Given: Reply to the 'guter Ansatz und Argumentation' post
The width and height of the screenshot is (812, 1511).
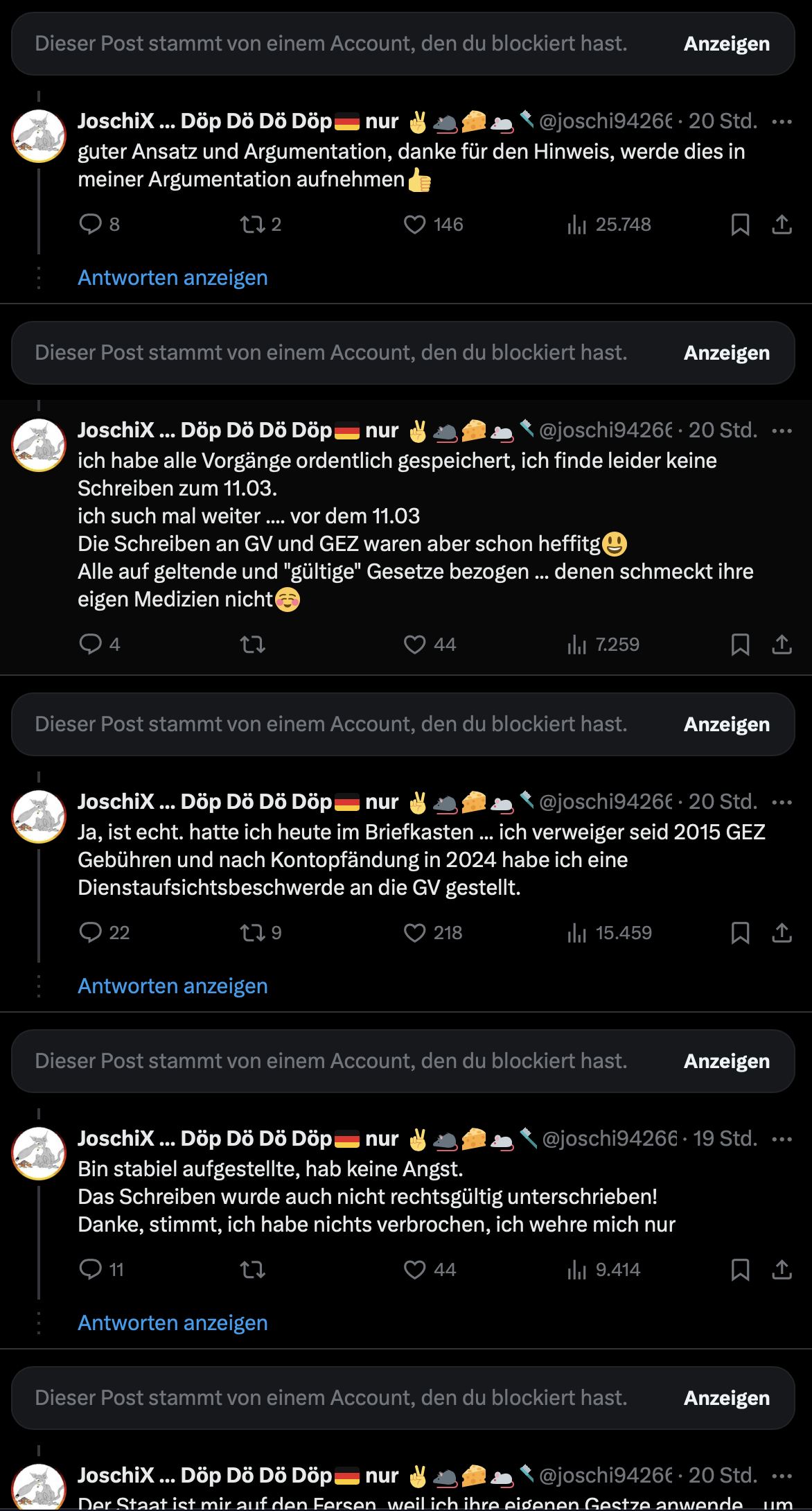Looking at the screenshot, I should [x=91, y=225].
